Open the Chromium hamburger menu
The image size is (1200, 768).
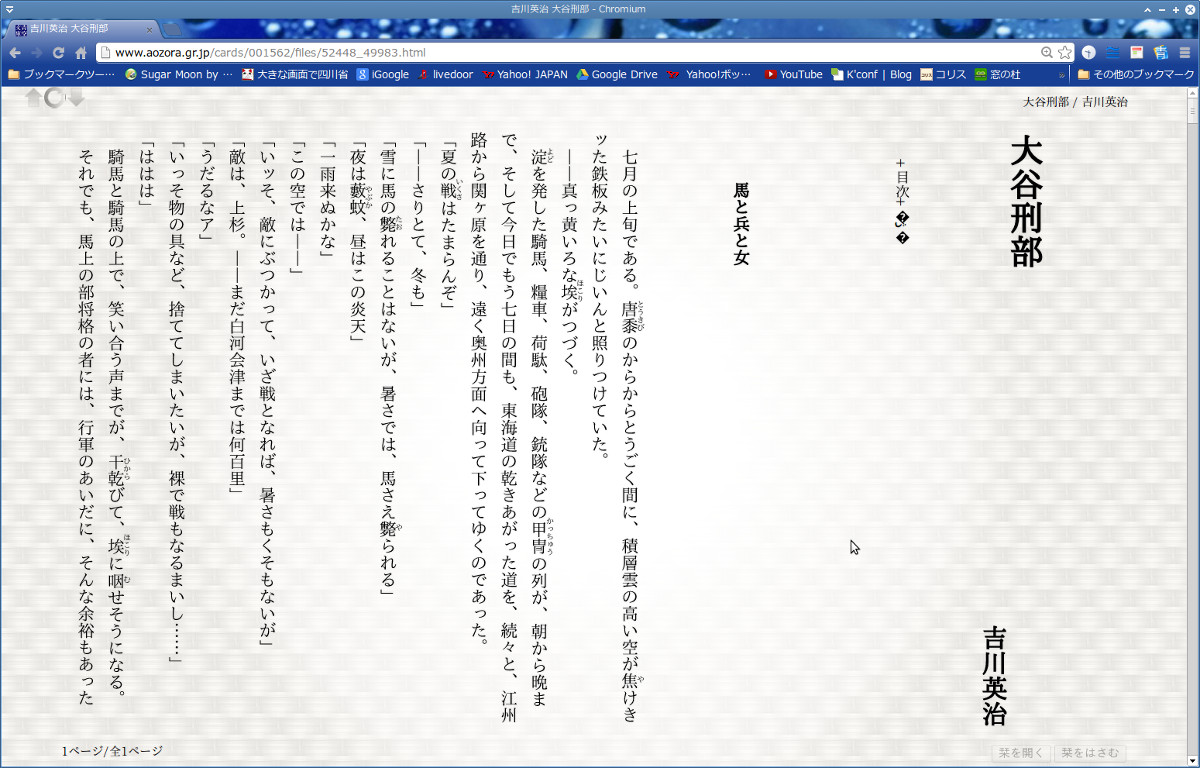(x=1184, y=52)
